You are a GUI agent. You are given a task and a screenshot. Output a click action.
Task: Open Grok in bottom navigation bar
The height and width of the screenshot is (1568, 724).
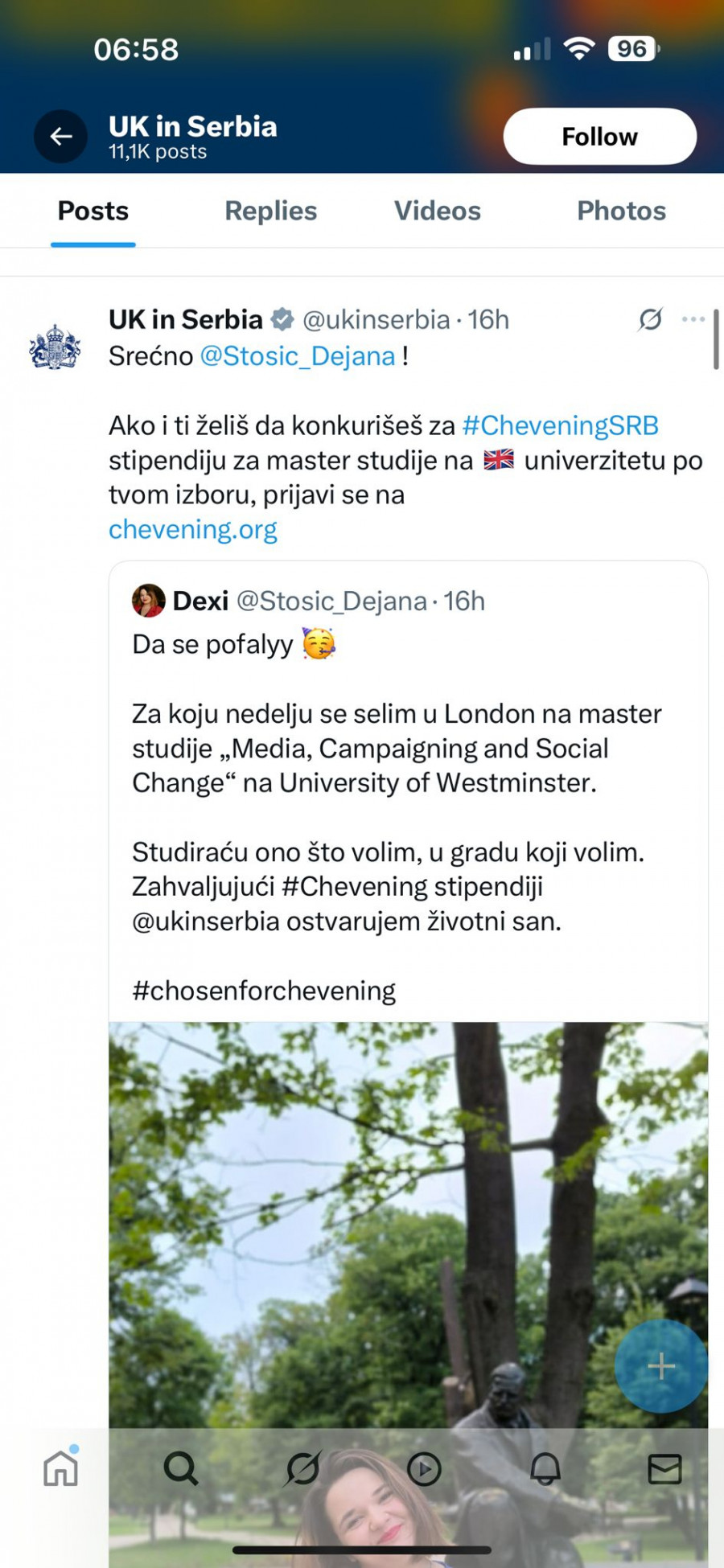(302, 1468)
